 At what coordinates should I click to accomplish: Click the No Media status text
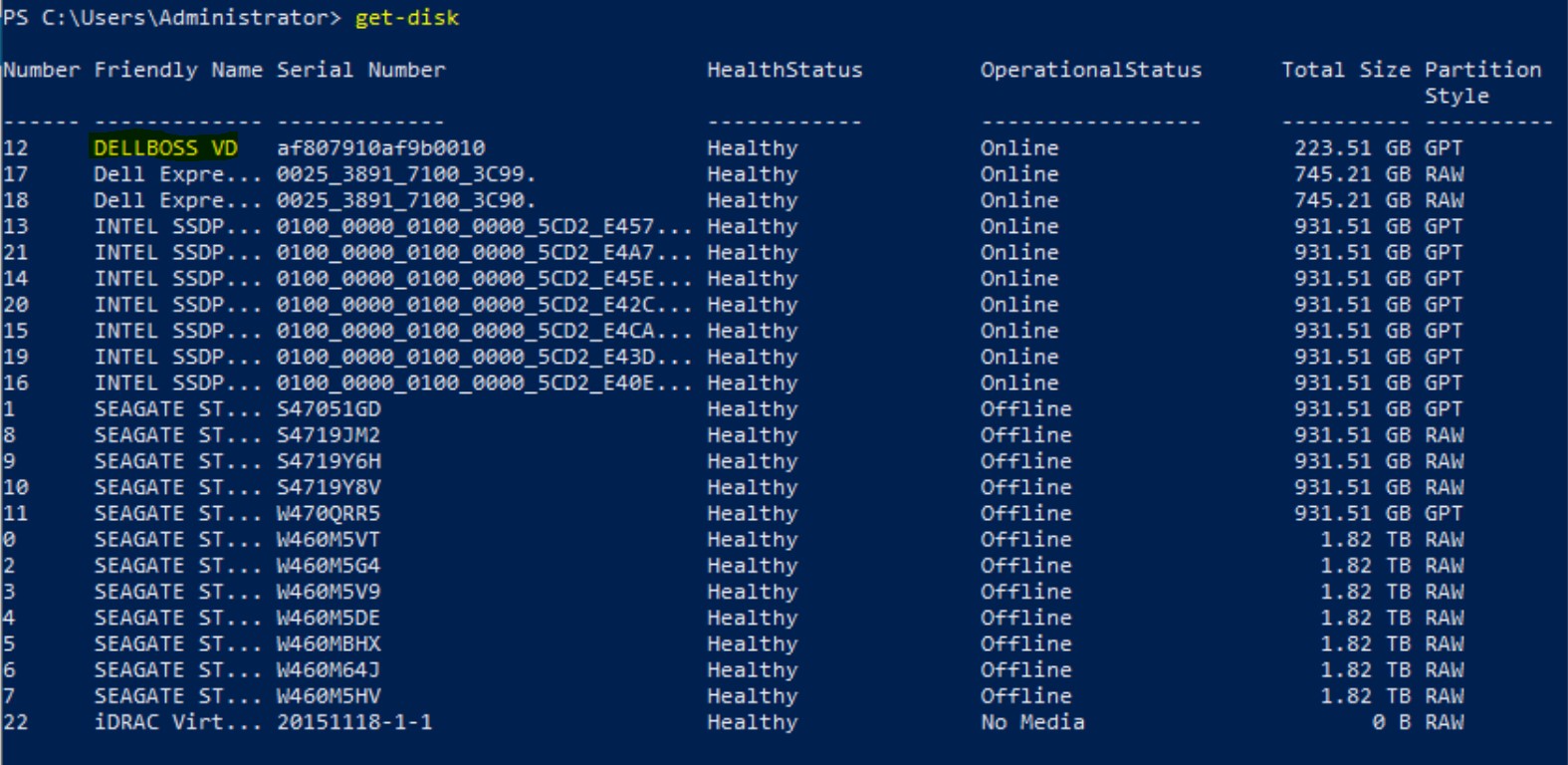click(x=1032, y=722)
